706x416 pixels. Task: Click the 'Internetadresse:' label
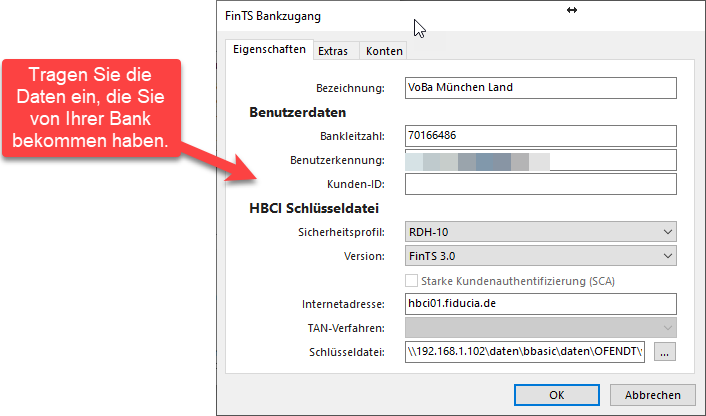coord(343,305)
